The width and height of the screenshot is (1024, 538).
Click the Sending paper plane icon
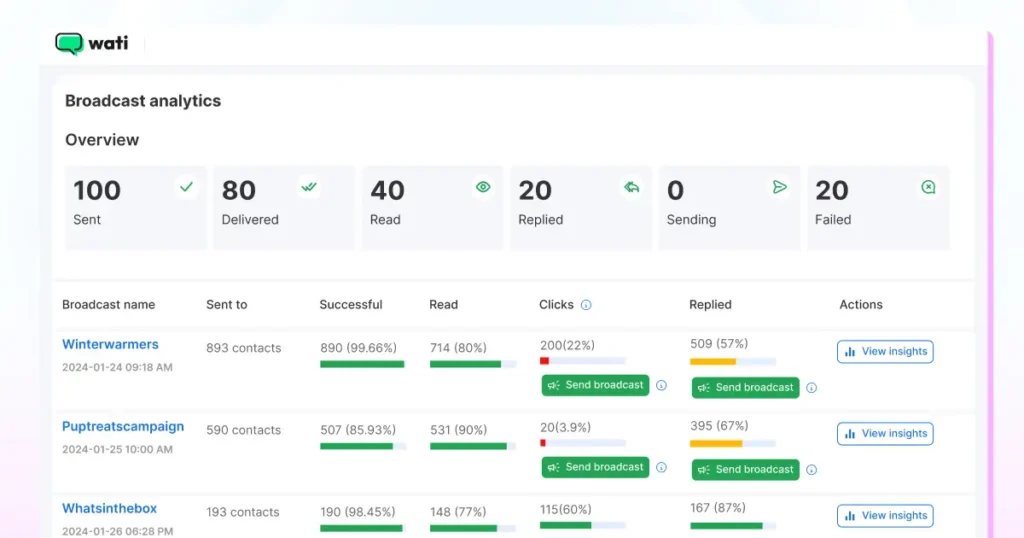click(780, 187)
